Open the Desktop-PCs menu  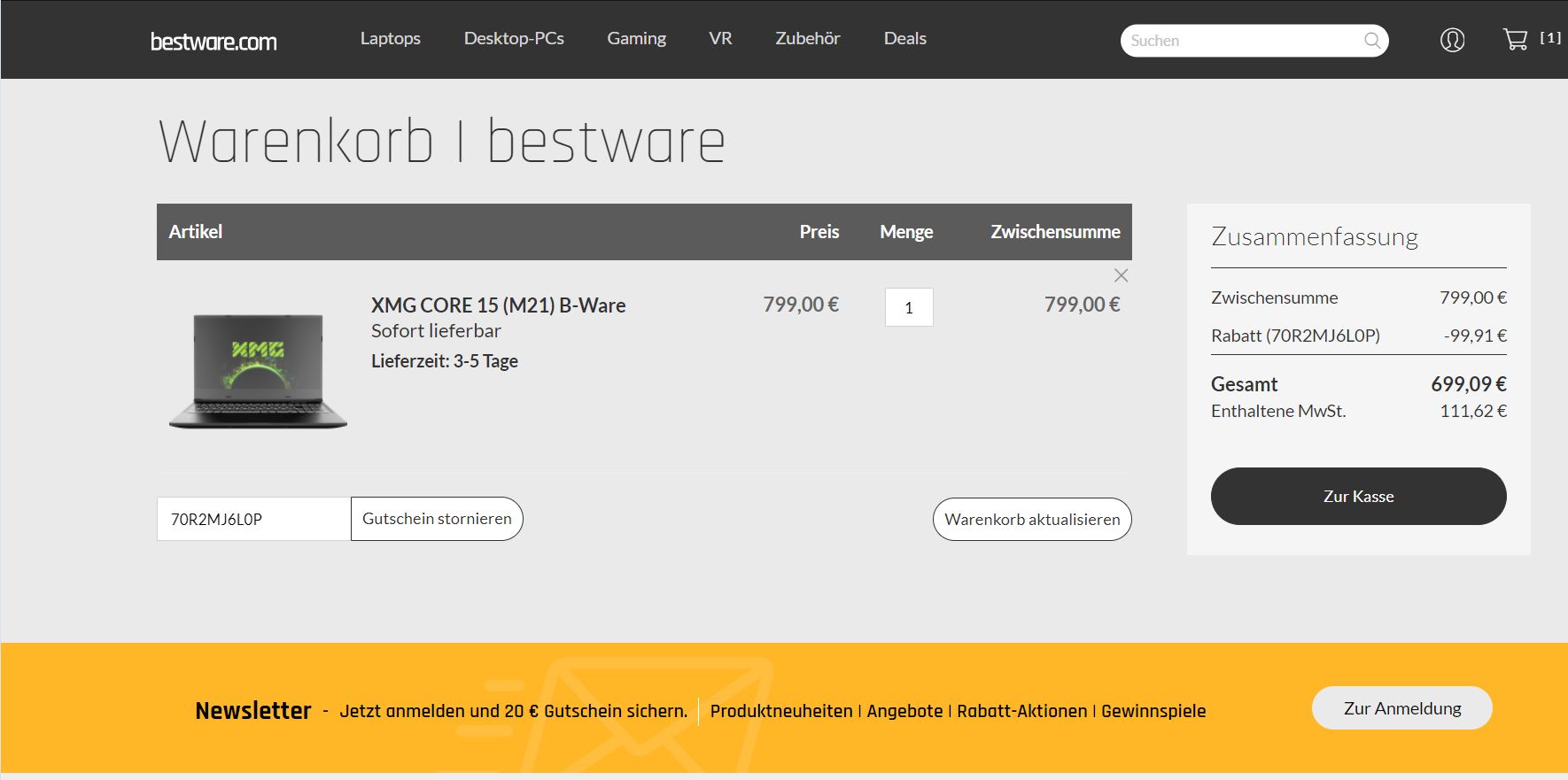pos(514,38)
